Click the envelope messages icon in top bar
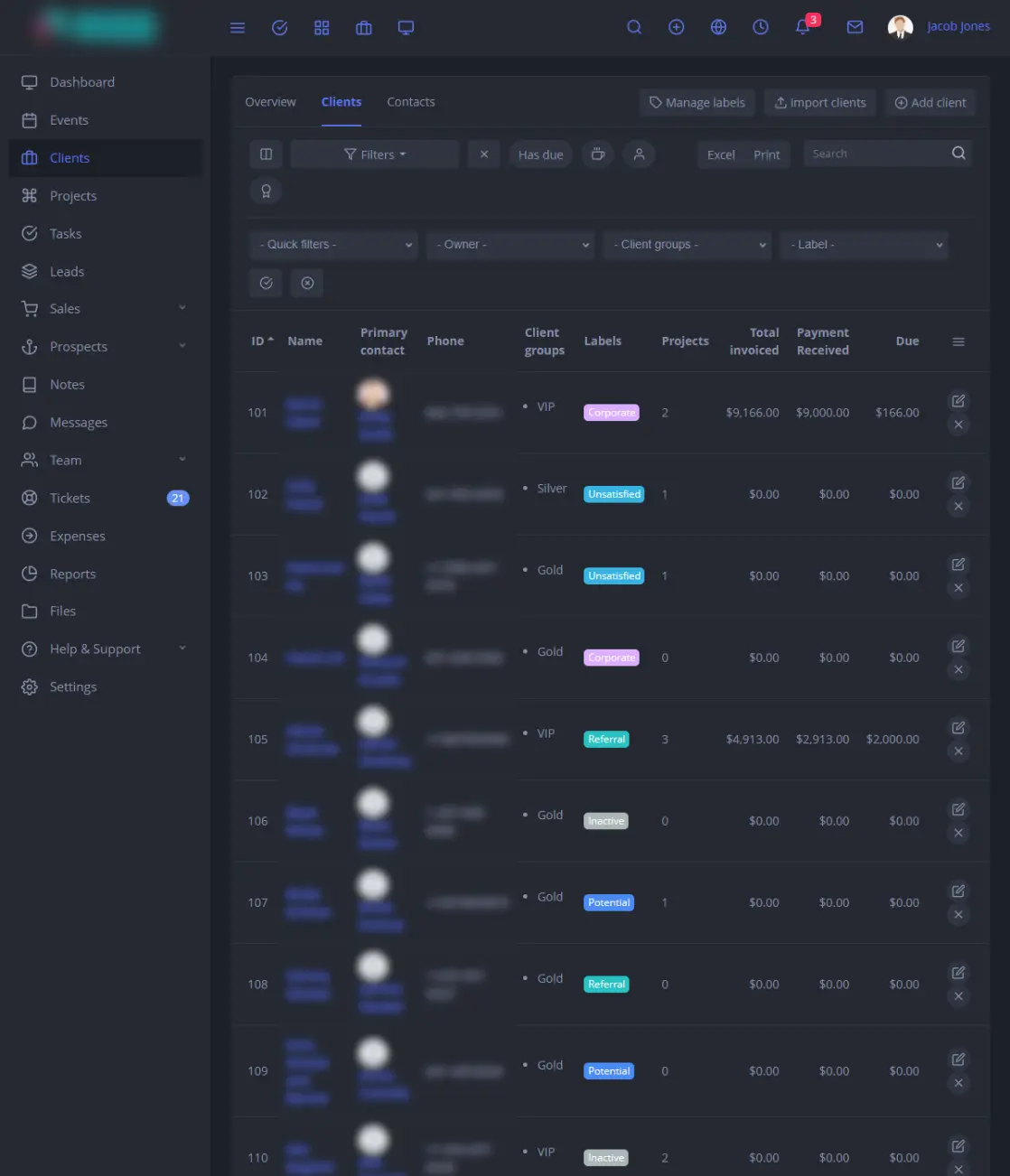 tap(855, 27)
